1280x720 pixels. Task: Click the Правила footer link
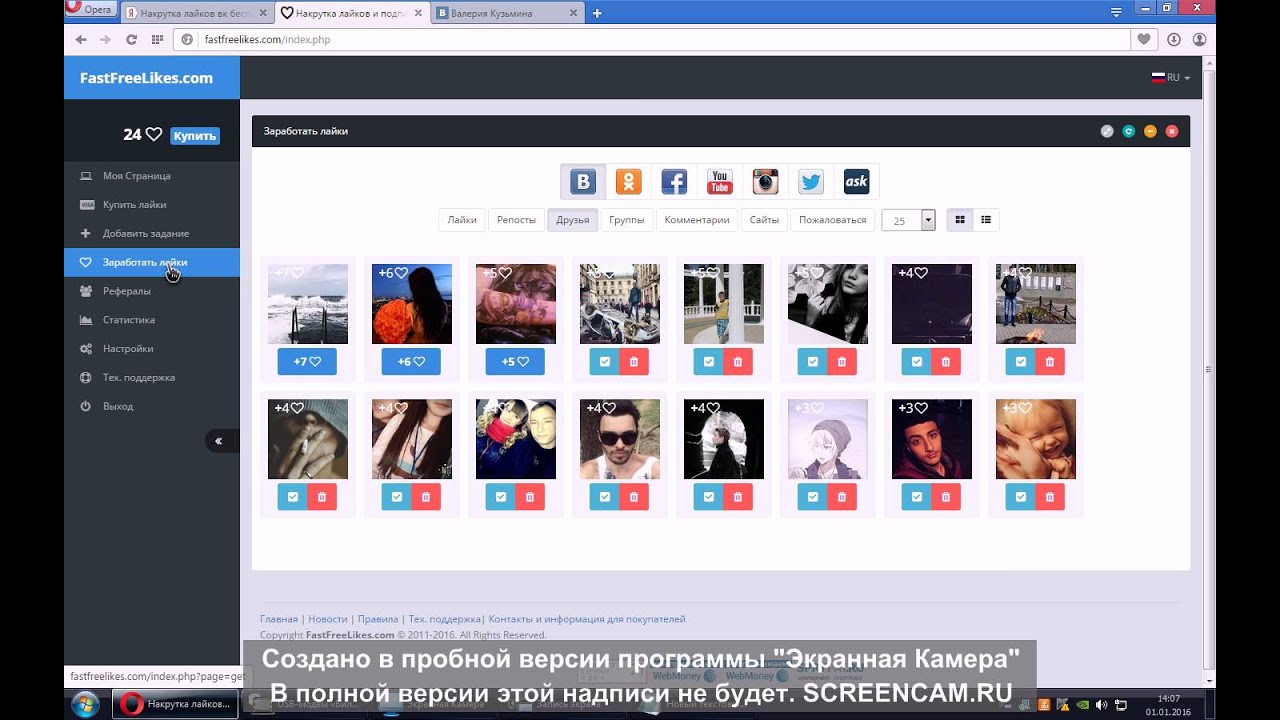pyautogui.click(x=378, y=619)
